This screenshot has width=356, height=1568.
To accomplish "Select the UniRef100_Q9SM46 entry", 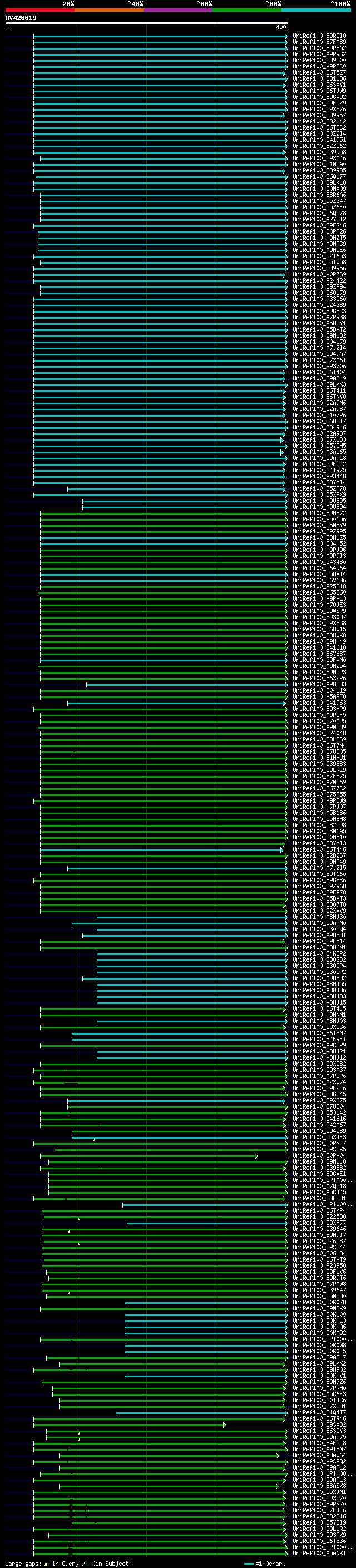I will coord(319,159).
